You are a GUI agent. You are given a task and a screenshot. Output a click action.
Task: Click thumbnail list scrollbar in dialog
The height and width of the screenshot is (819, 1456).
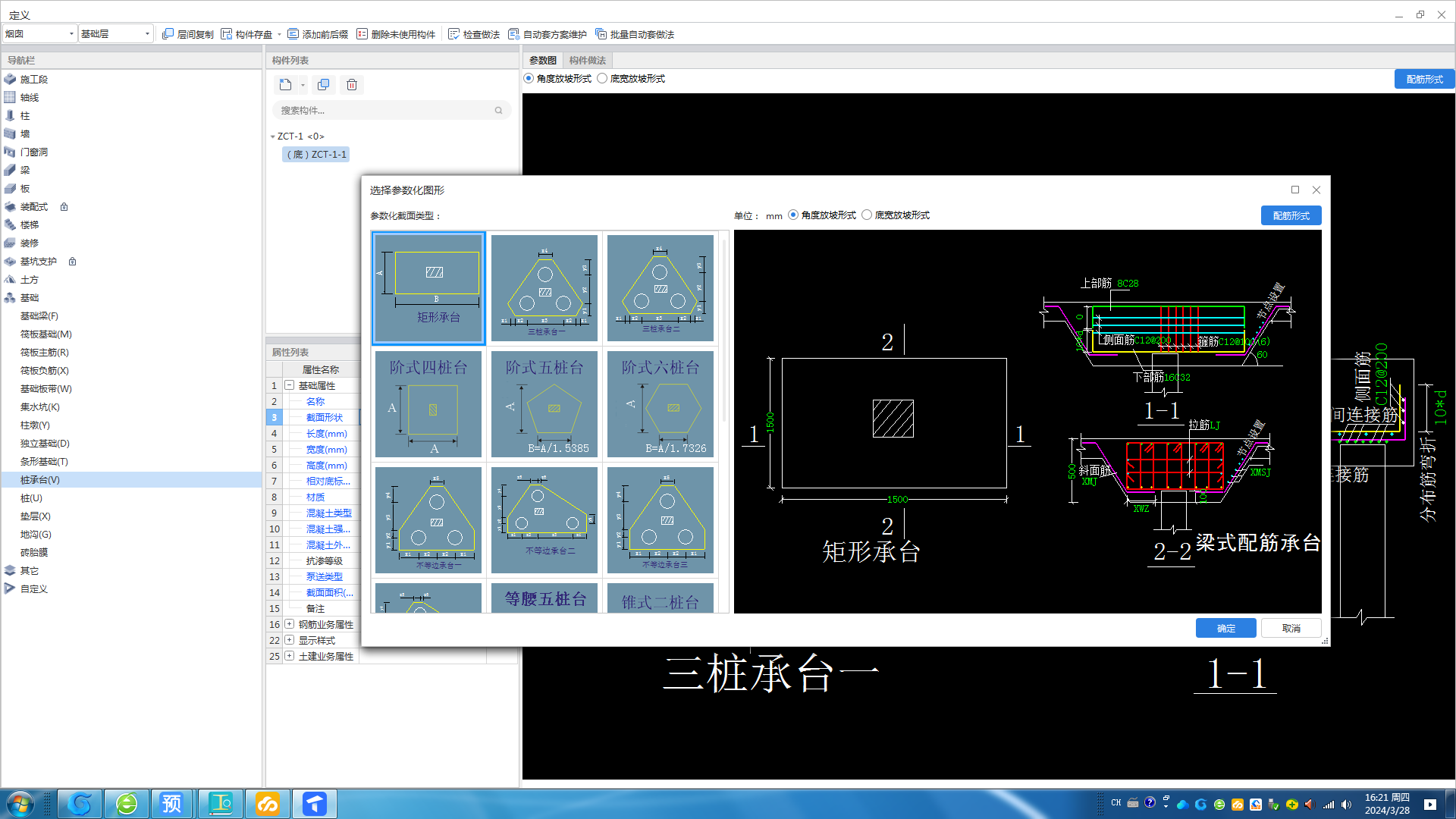pos(724,331)
